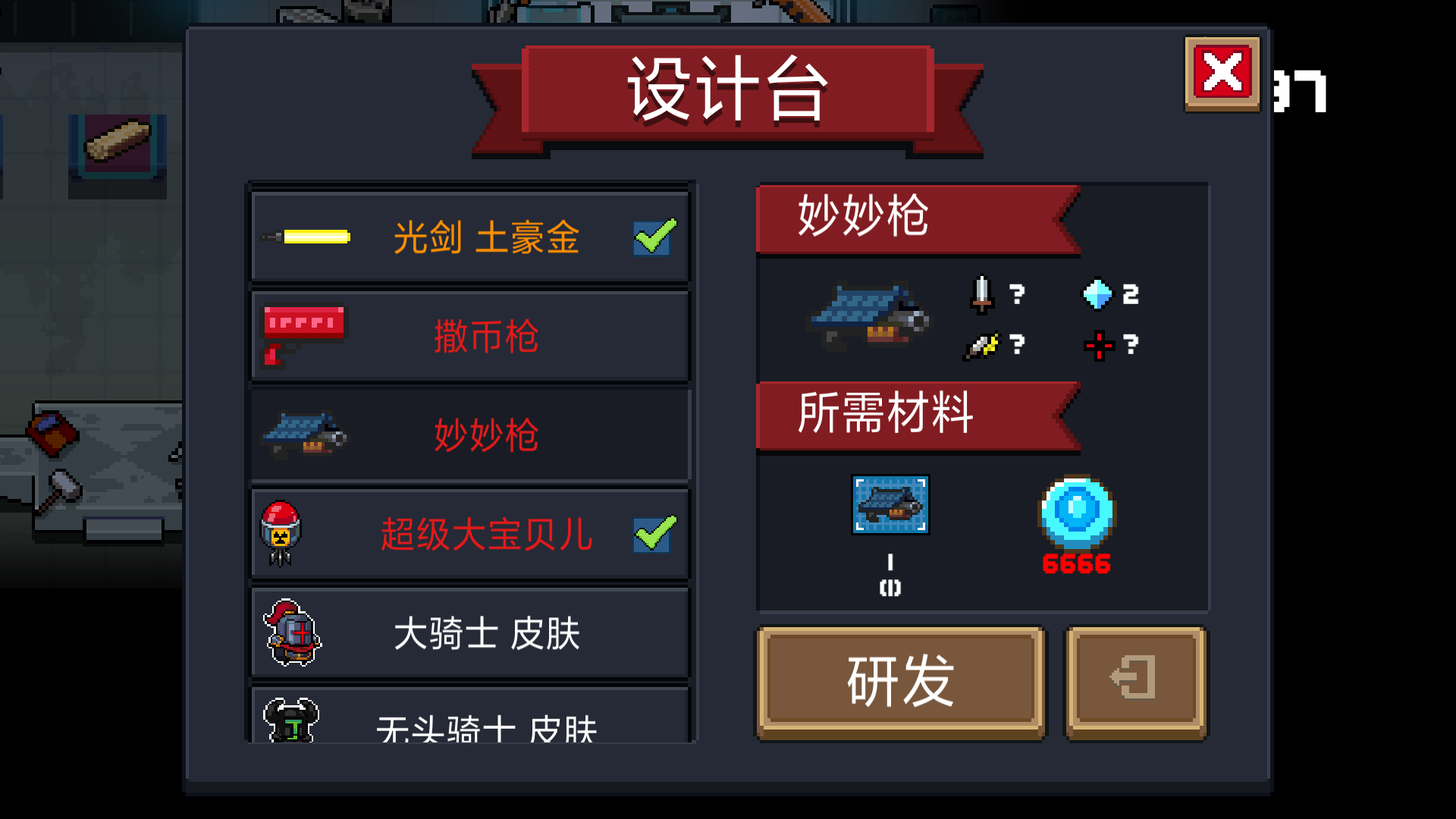The image size is (1456, 819).
Task: Click the yellow feather crit stat icon
Action: click(x=982, y=346)
